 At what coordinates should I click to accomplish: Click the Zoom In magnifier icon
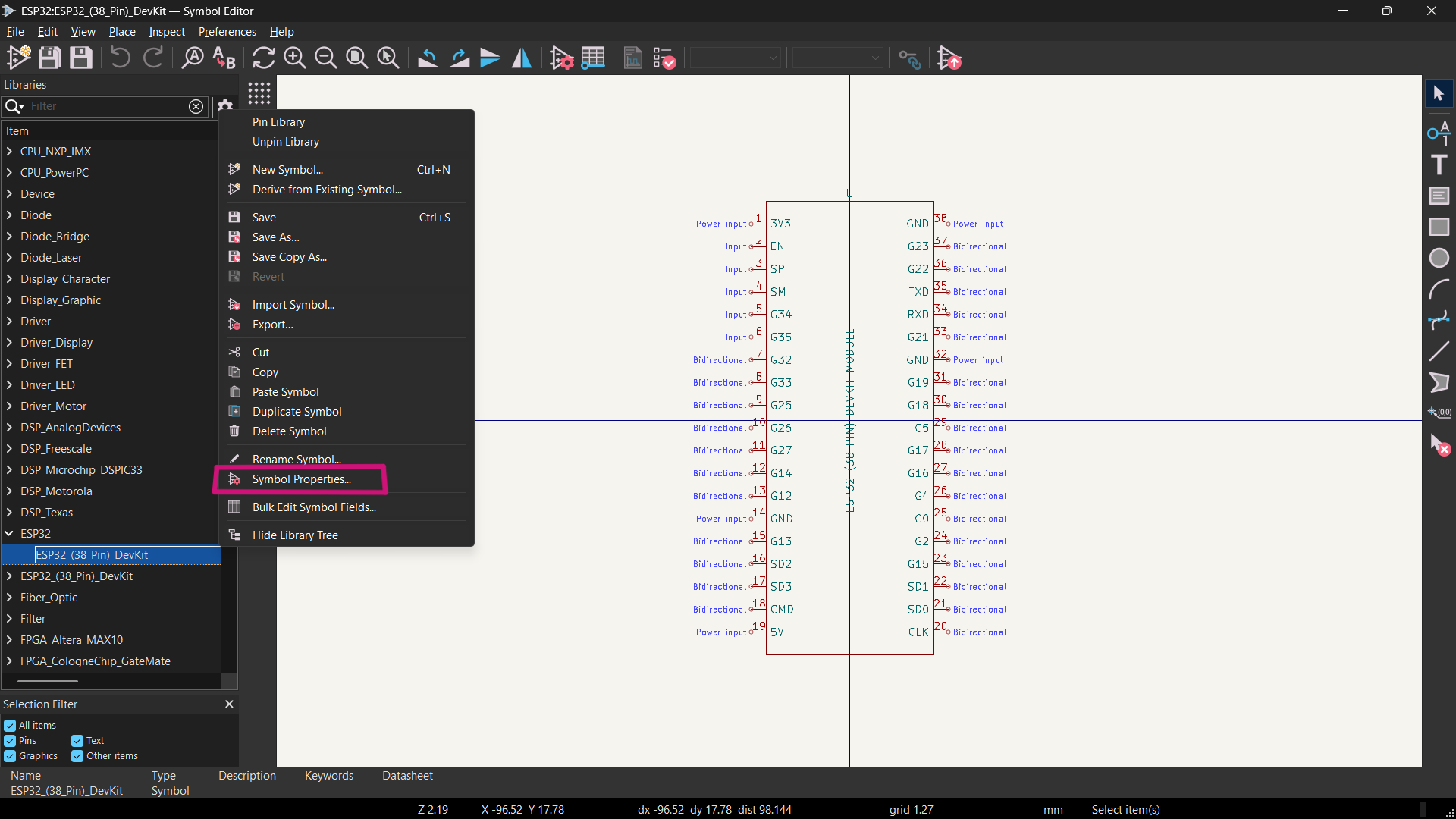coord(294,58)
